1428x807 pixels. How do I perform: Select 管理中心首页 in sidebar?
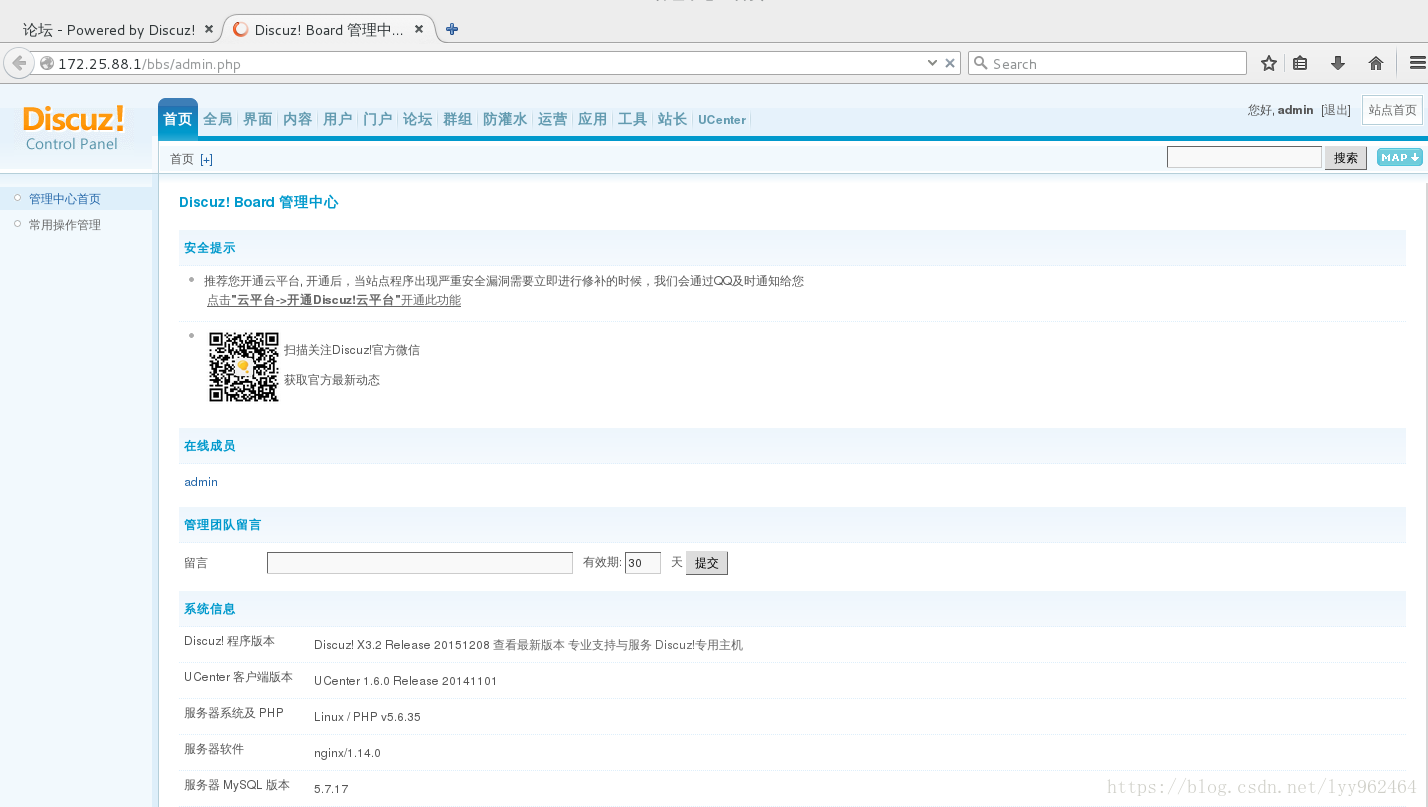65,199
